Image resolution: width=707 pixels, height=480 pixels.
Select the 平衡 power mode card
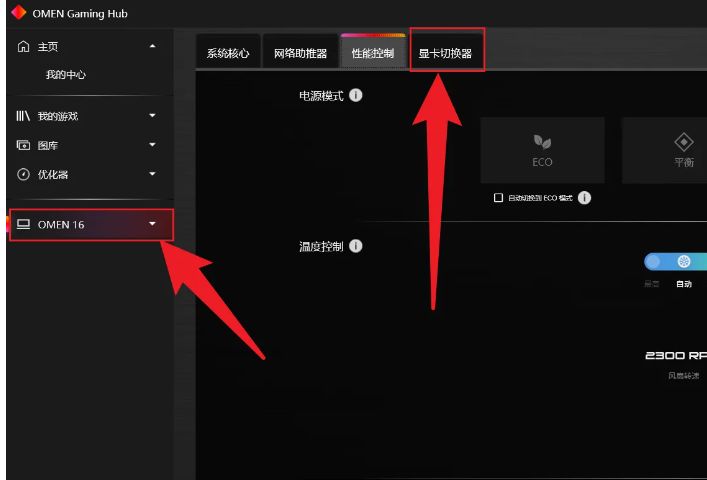click(665, 150)
